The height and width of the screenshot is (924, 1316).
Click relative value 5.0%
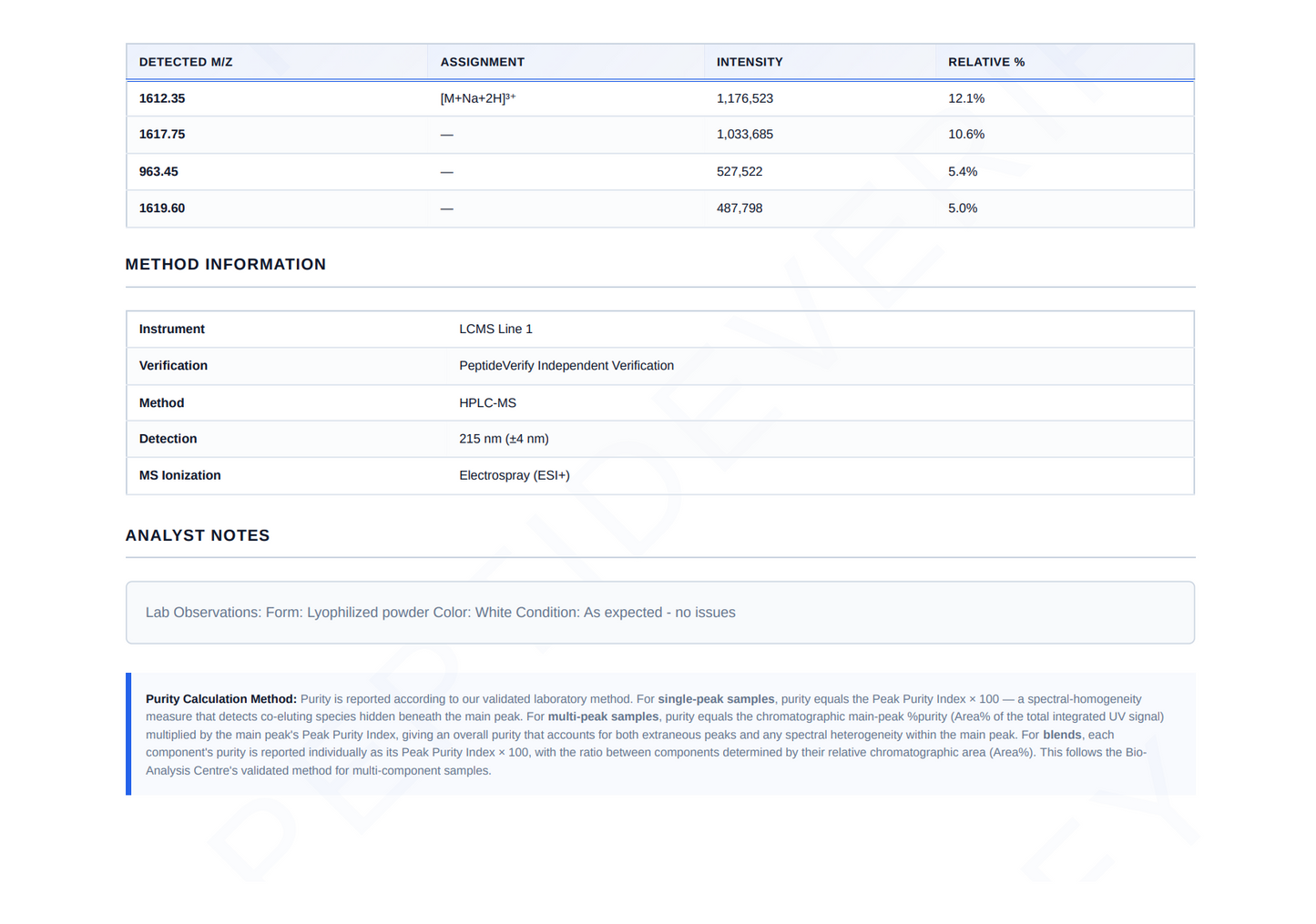[963, 208]
